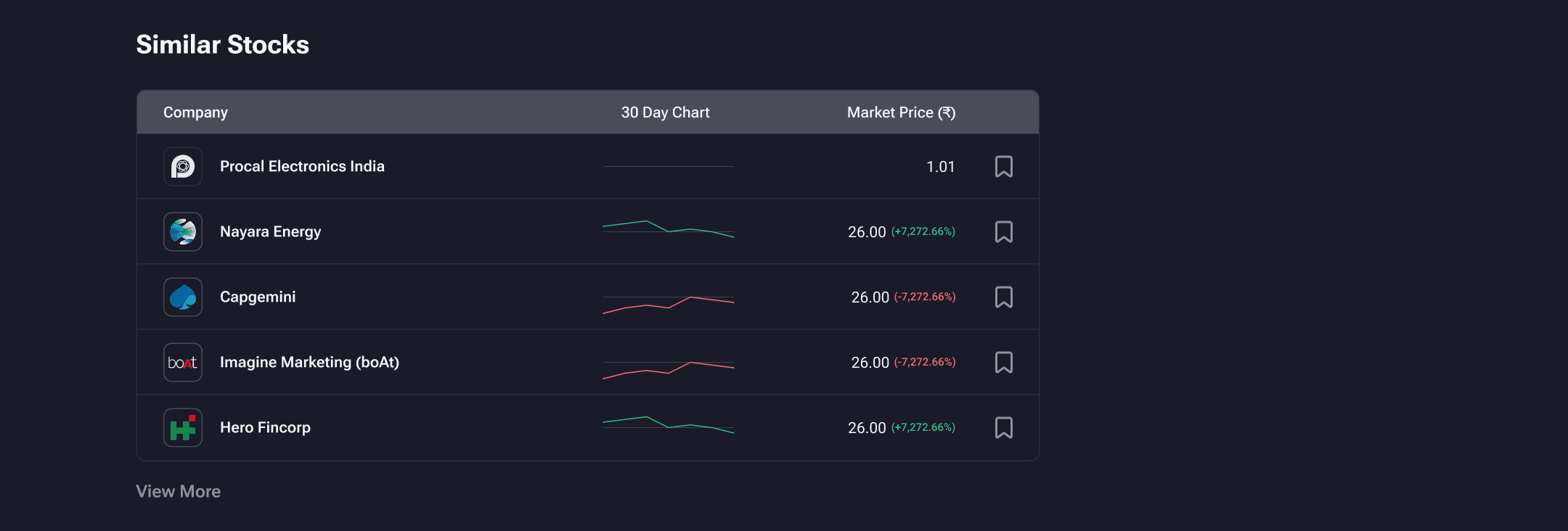Screen dimensions: 1568x531
Task: Click Nayara Energy +7,272.66% change
Action: click(x=923, y=231)
